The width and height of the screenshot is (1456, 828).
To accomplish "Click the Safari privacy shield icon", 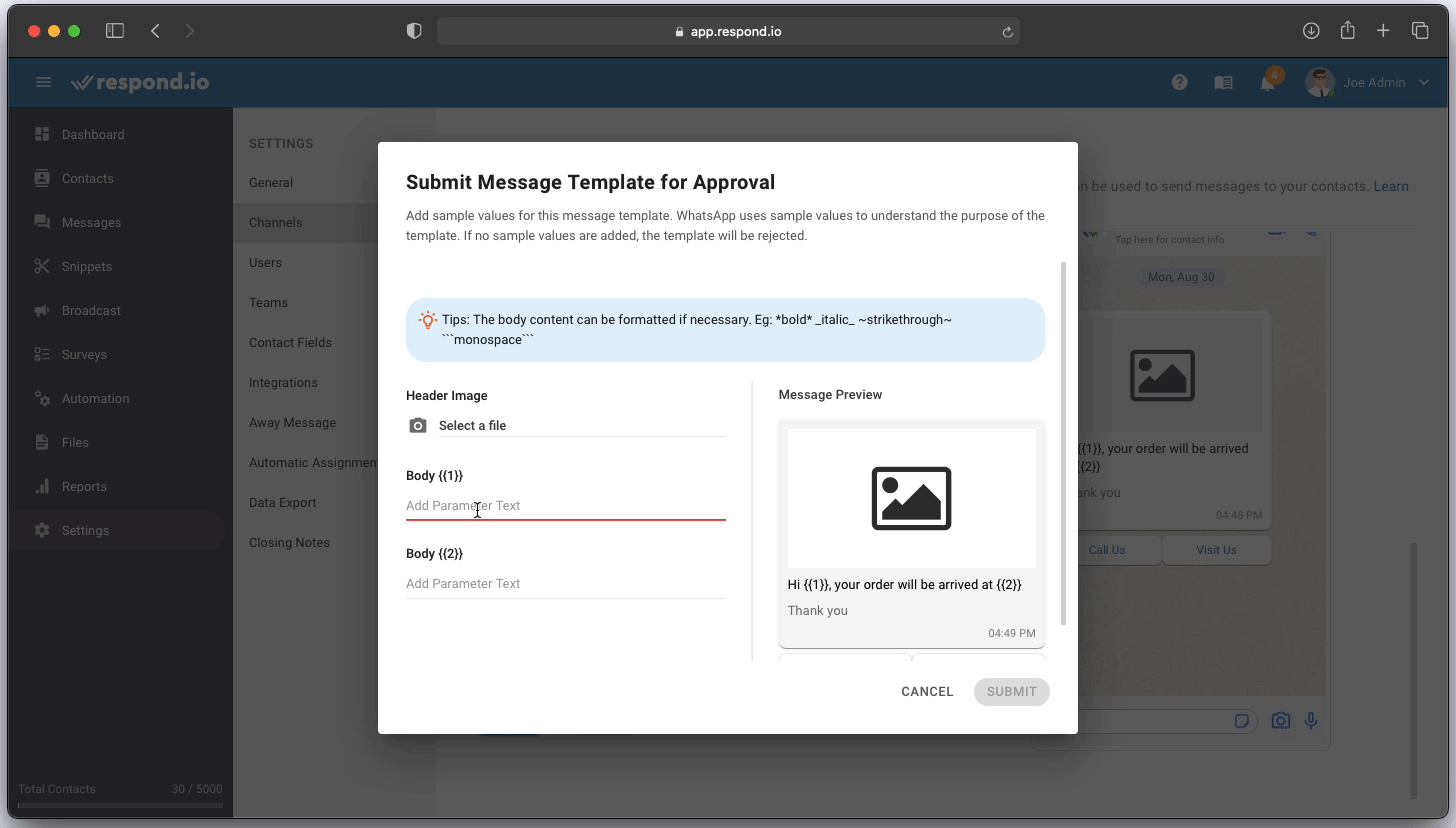I will [x=414, y=31].
